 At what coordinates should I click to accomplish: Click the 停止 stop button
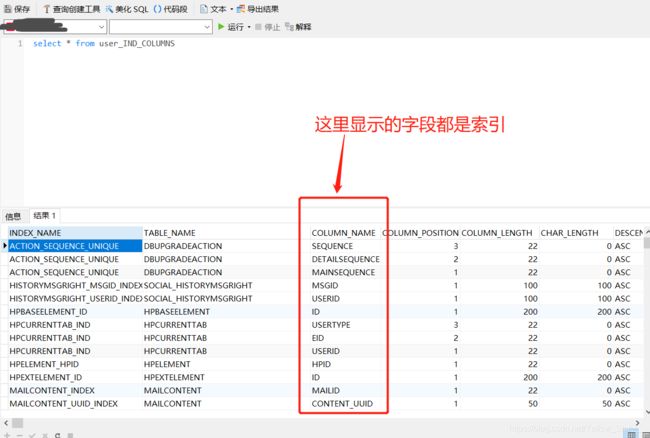click(268, 27)
